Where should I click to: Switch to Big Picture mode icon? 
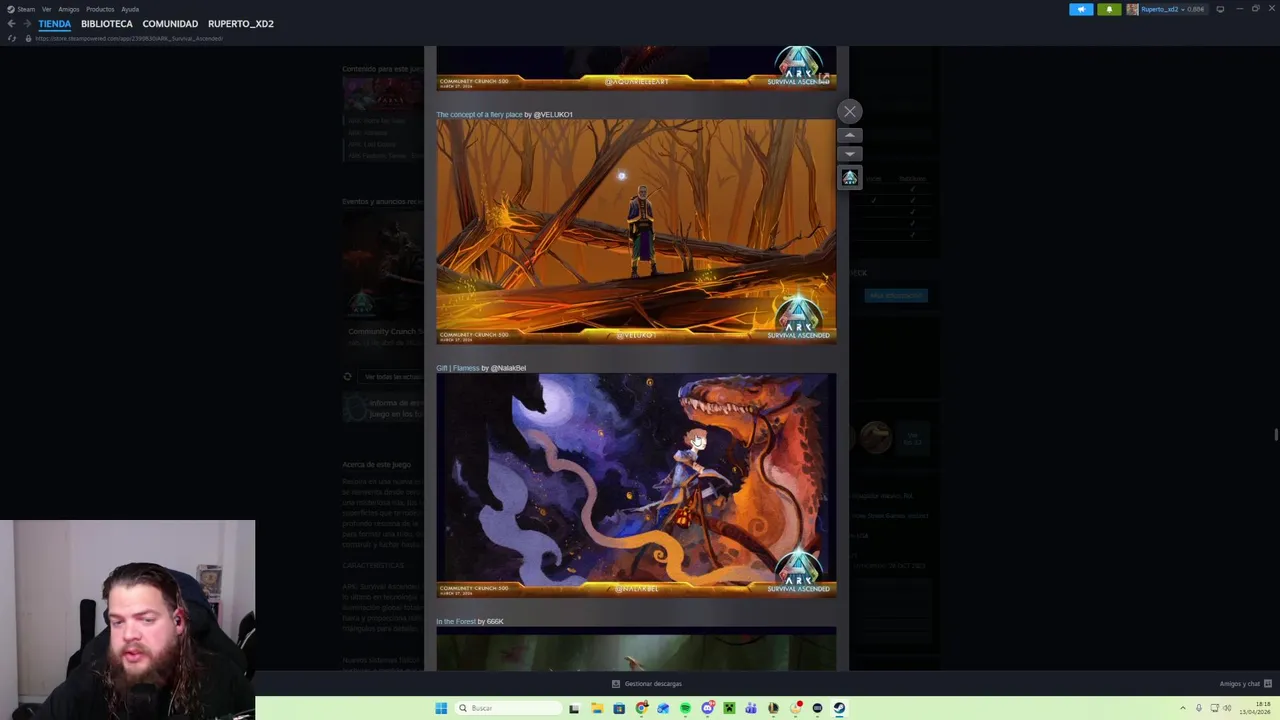[1220, 9]
